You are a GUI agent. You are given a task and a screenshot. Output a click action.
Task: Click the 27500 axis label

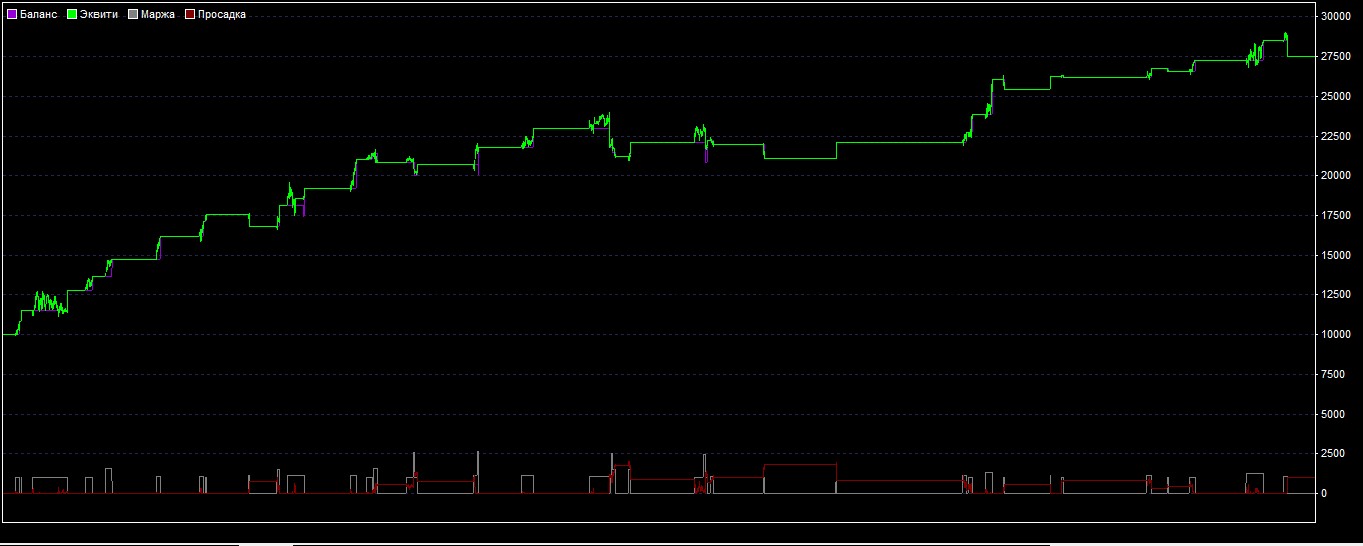(1336, 57)
